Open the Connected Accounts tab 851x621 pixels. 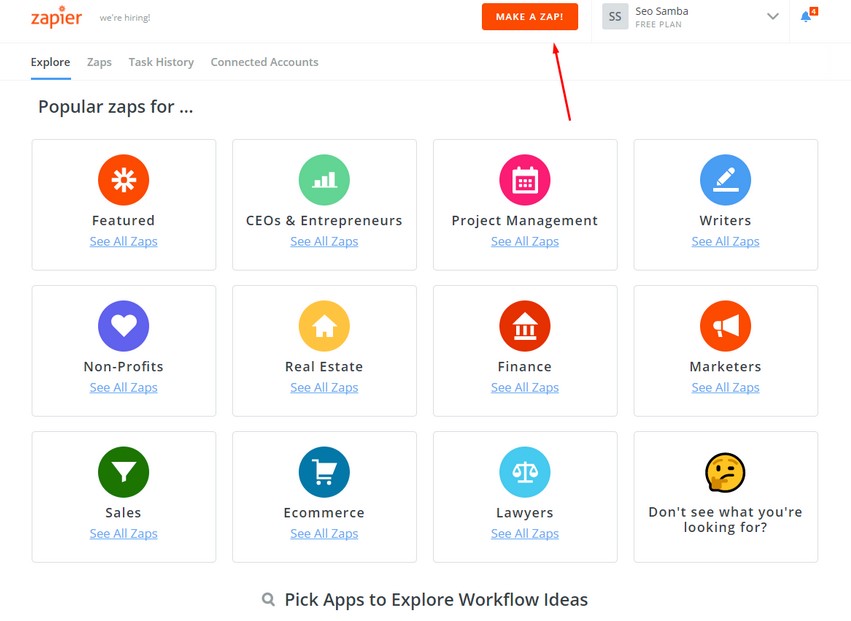[264, 62]
